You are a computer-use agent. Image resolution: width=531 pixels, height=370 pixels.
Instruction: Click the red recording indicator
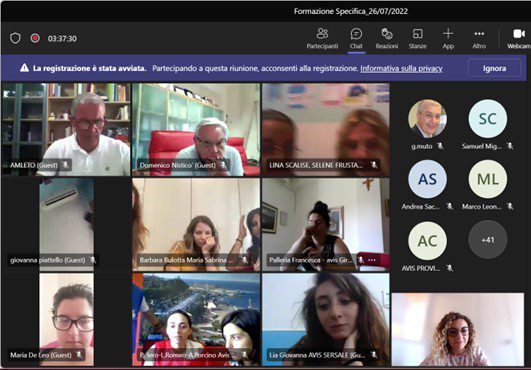click(35, 38)
